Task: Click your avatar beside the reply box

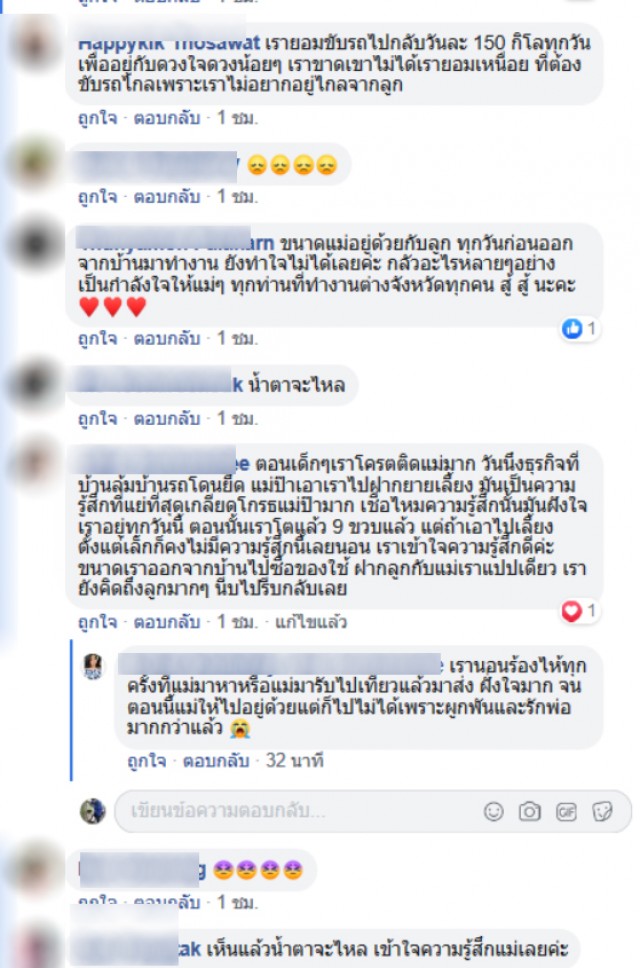Action: tap(93, 811)
